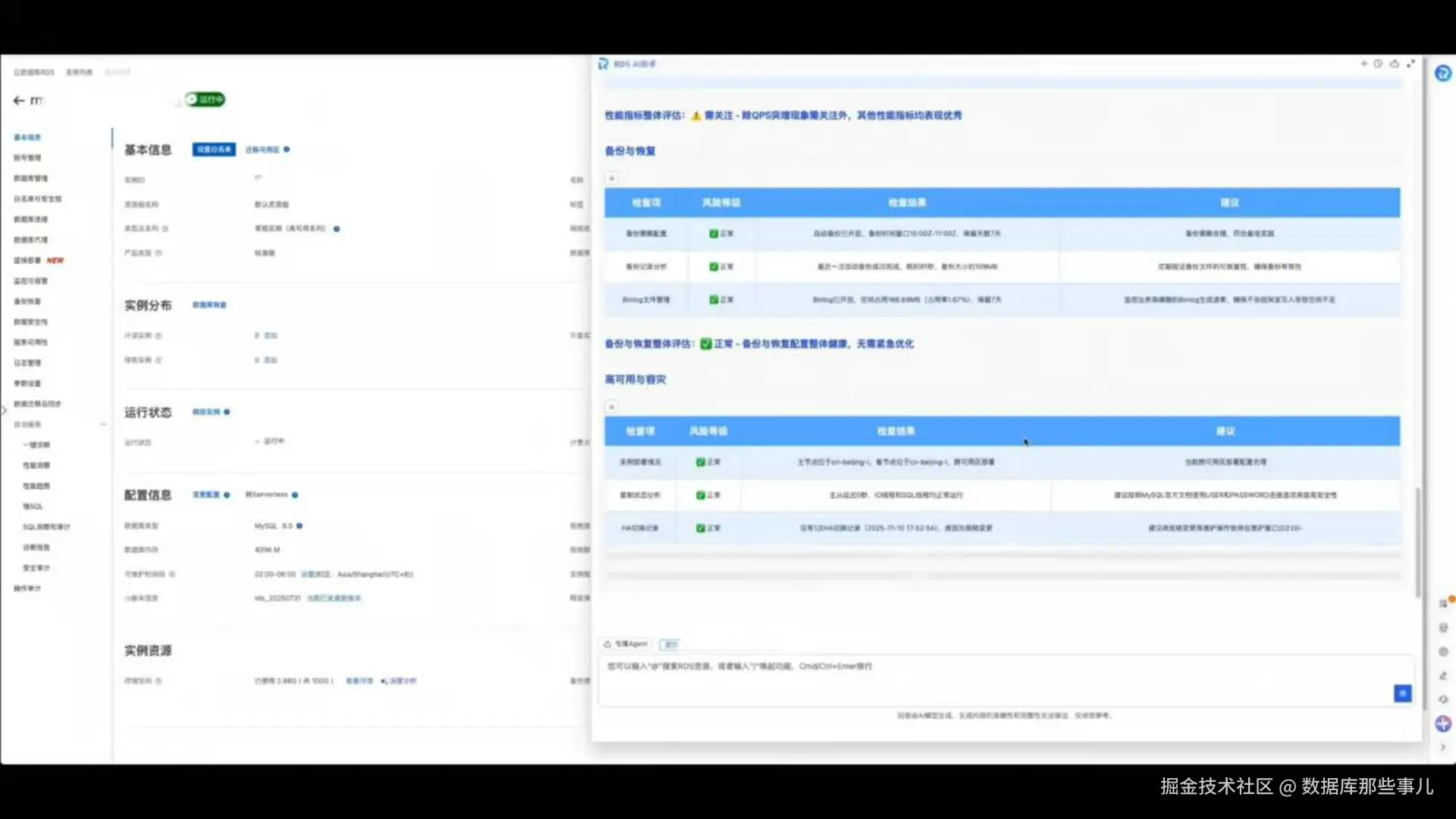Click the chat message input field
Image resolution: width=1456 pixels, height=819 pixels.
(986, 679)
